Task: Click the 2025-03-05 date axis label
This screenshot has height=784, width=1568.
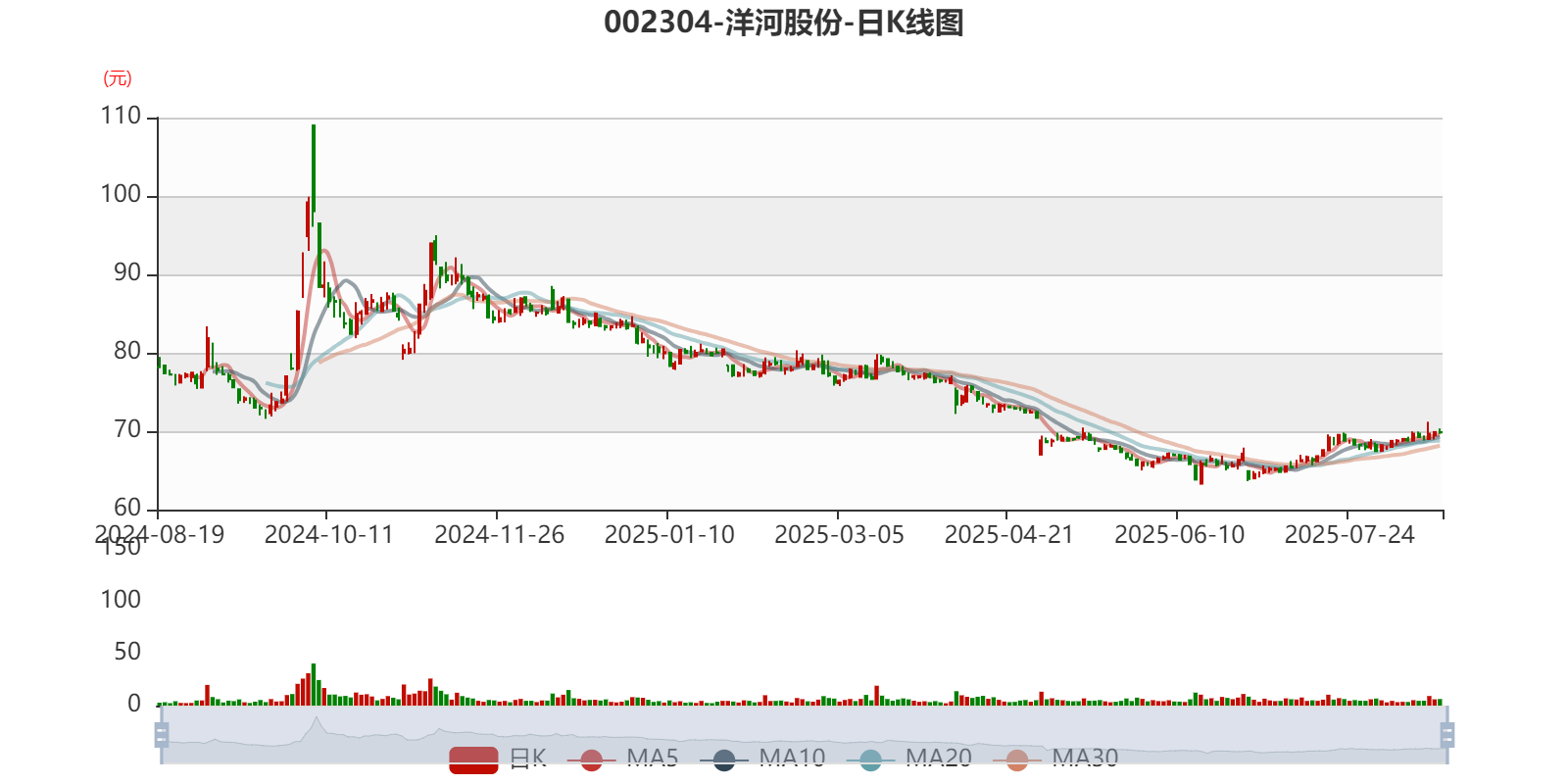Action: [x=839, y=535]
